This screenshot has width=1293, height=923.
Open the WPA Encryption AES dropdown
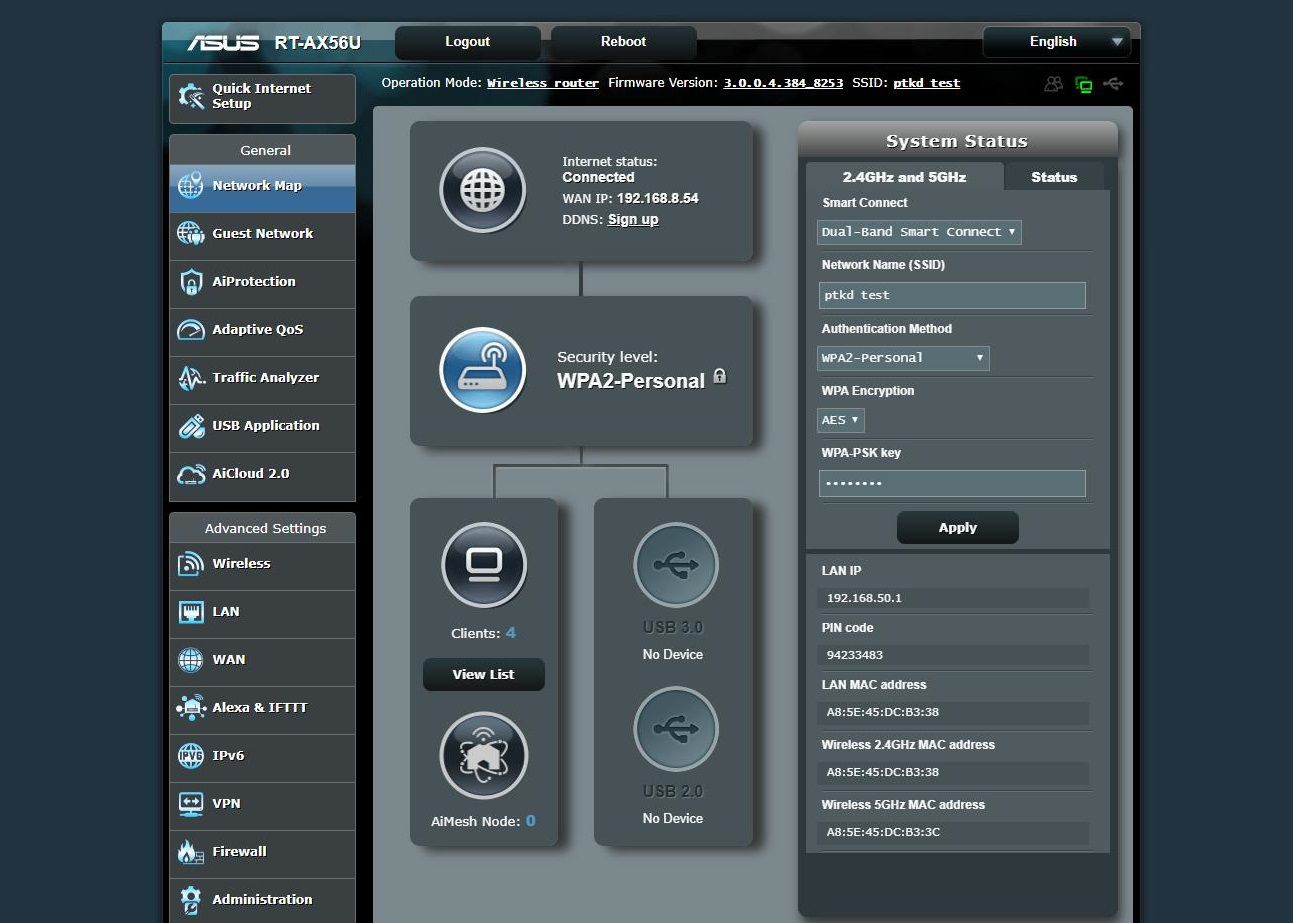(x=840, y=421)
